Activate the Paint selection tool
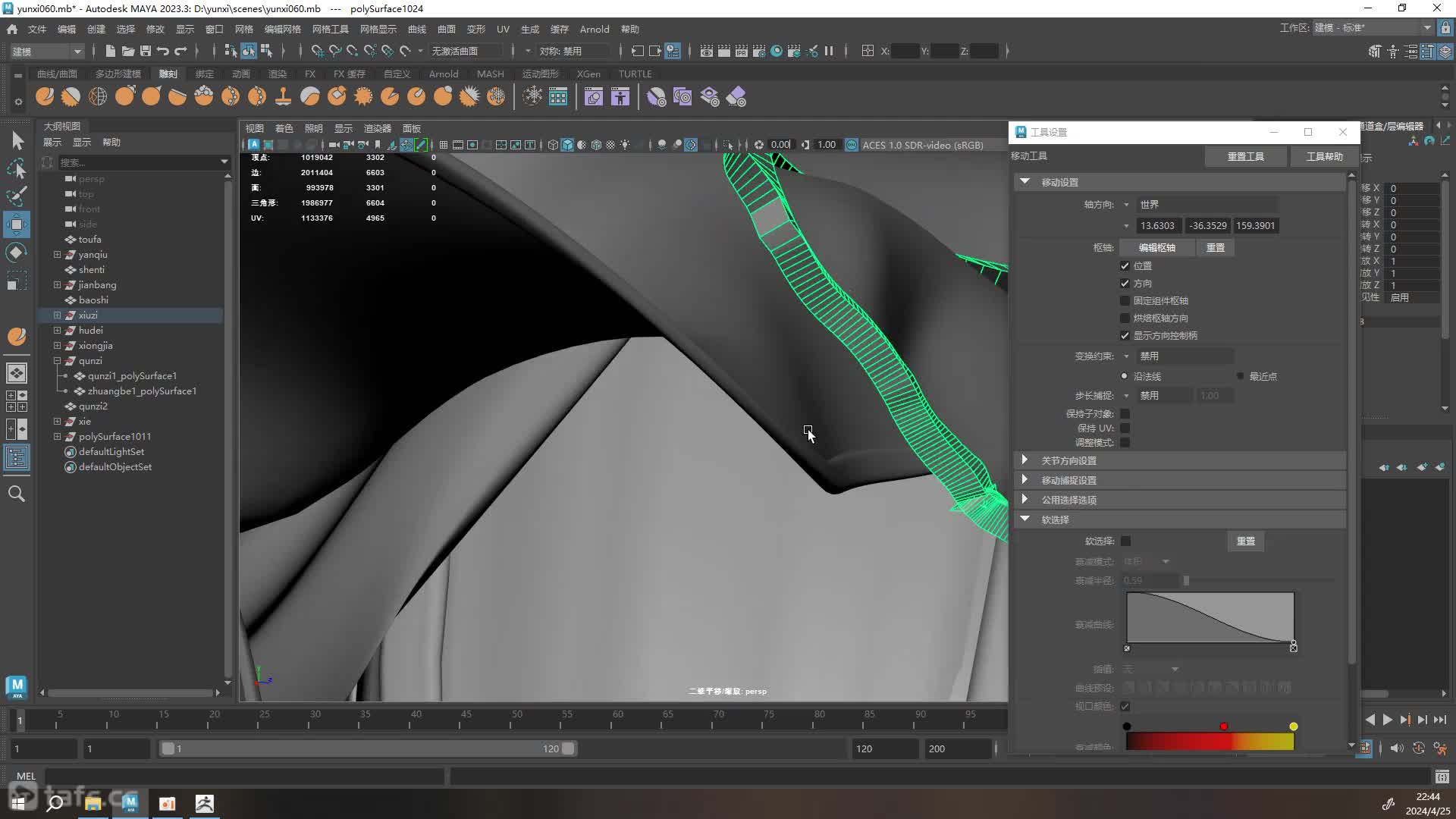Screen dimensions: 1456x819 click(17, 196)
